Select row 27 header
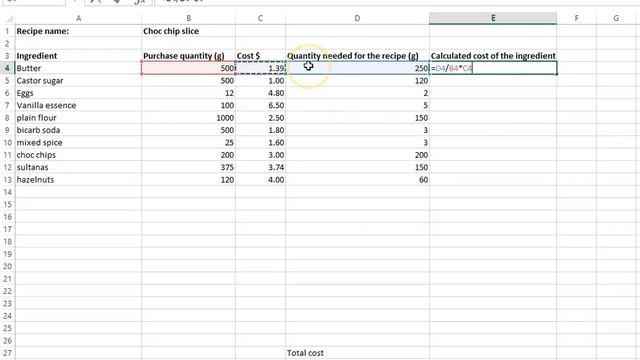The image size is (640, 360). point(7,353)
